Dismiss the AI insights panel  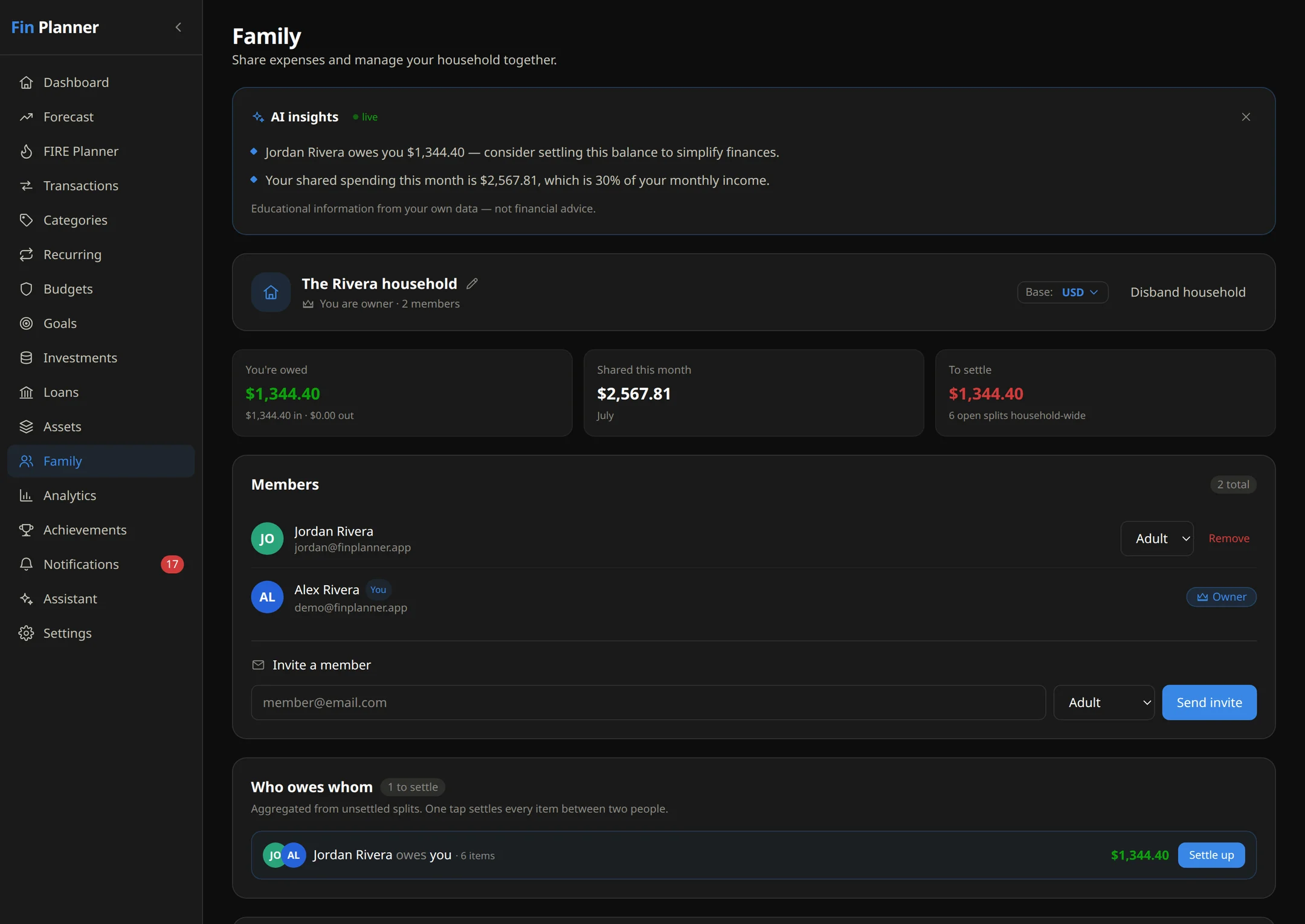(x=1246, y=117)
